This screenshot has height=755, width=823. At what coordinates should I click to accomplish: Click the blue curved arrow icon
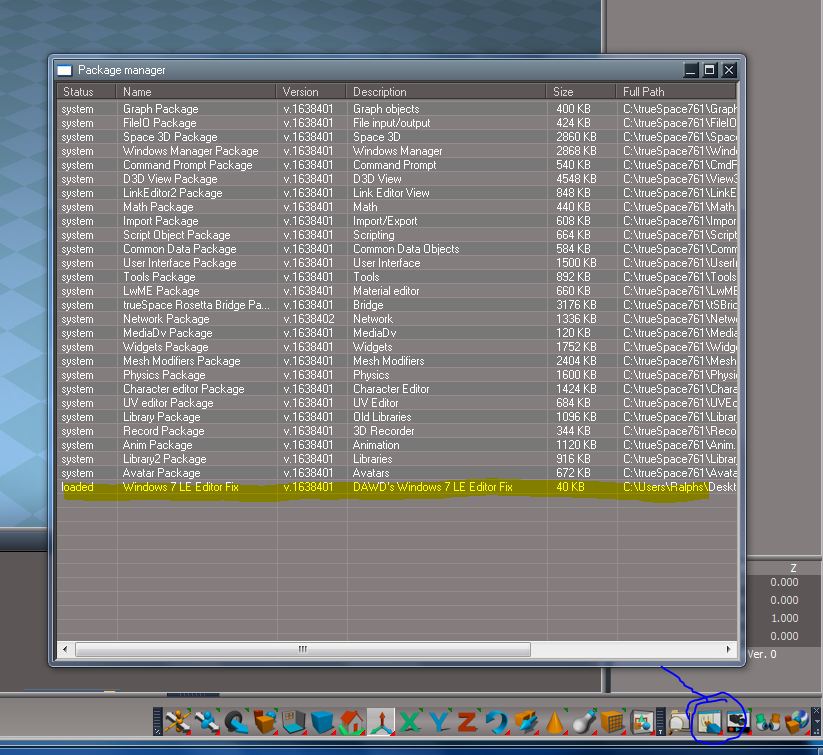point(496,722)
